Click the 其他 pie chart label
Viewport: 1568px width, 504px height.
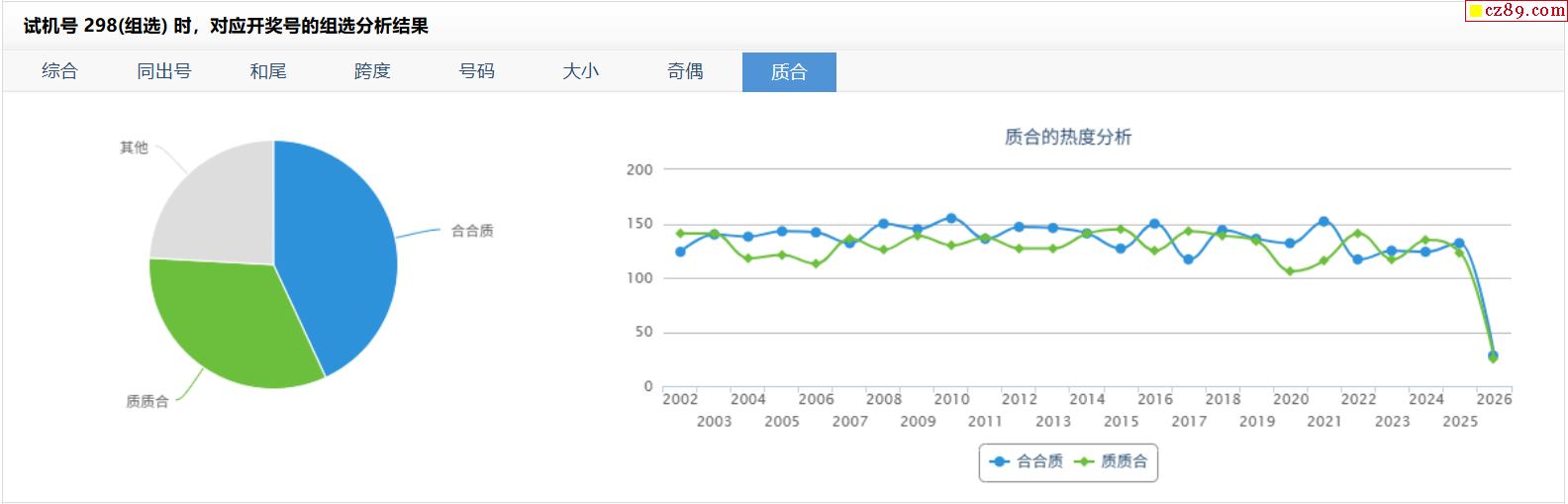coord(134,148)
